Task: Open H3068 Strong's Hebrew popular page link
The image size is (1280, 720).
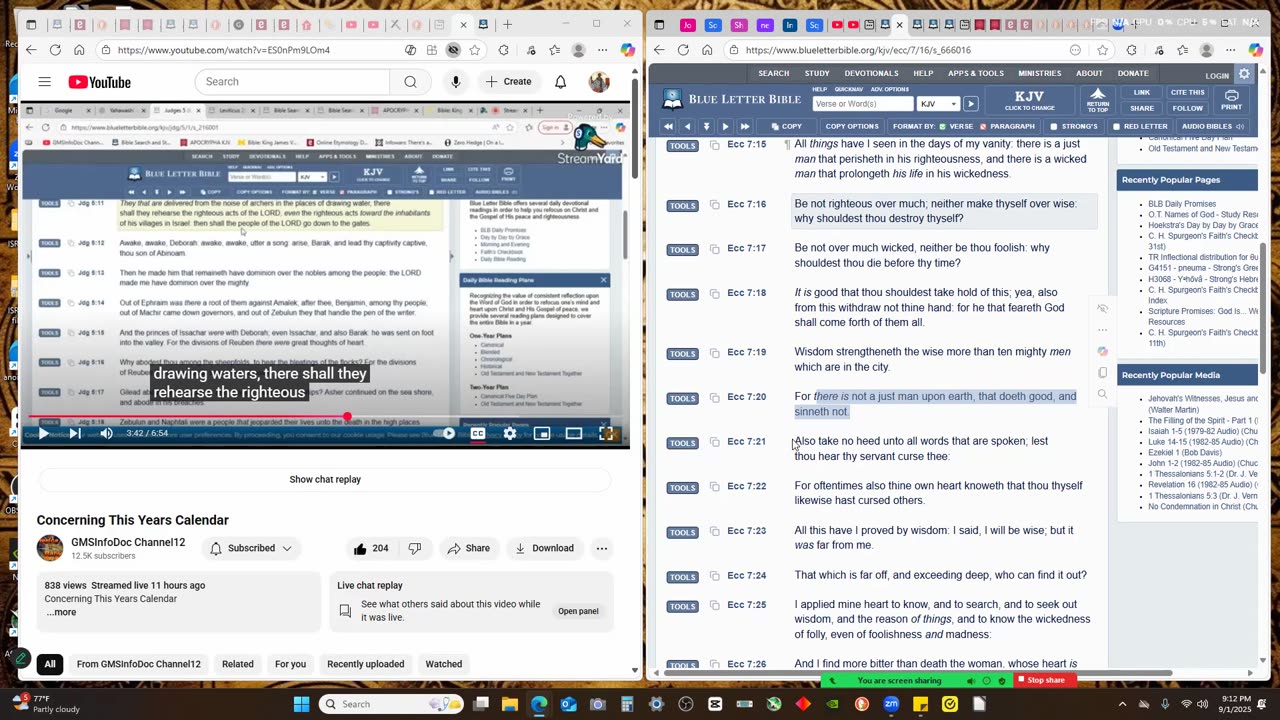Action: tap(1203, 279)
